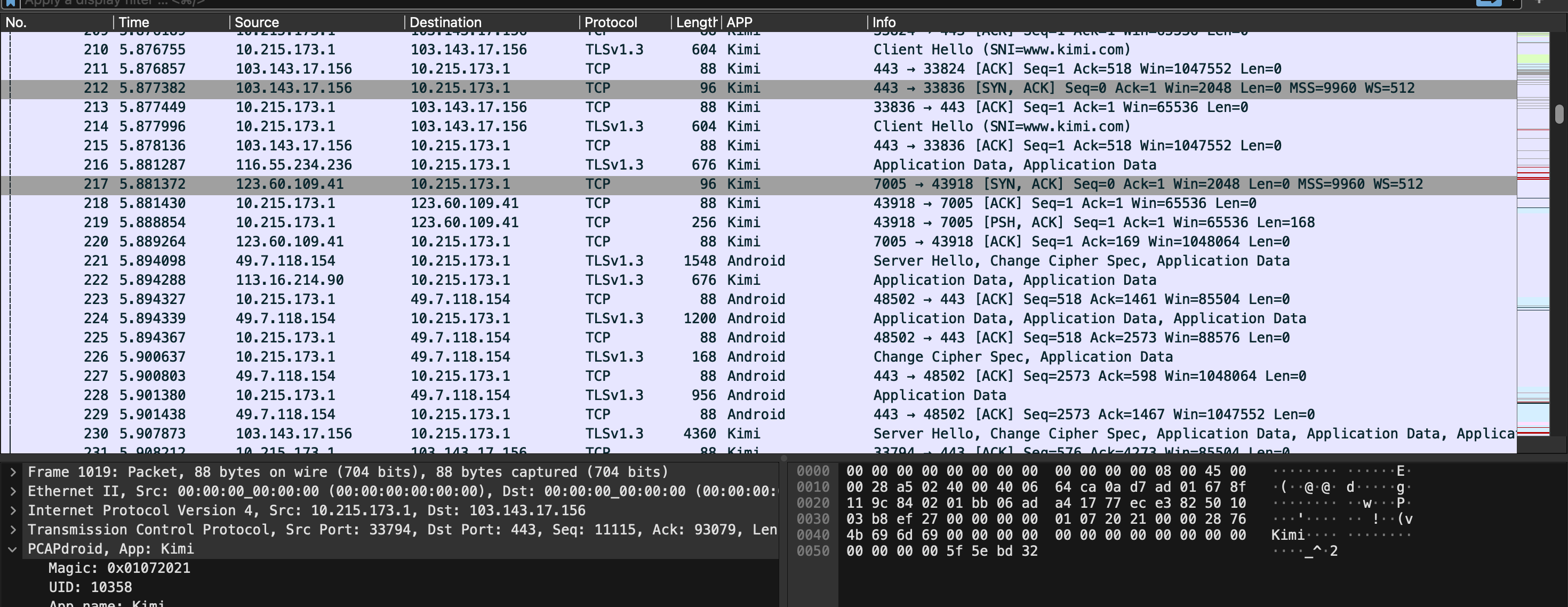Click the Info column header
The image size is (1568, 607).
(x=1192, y=22)
